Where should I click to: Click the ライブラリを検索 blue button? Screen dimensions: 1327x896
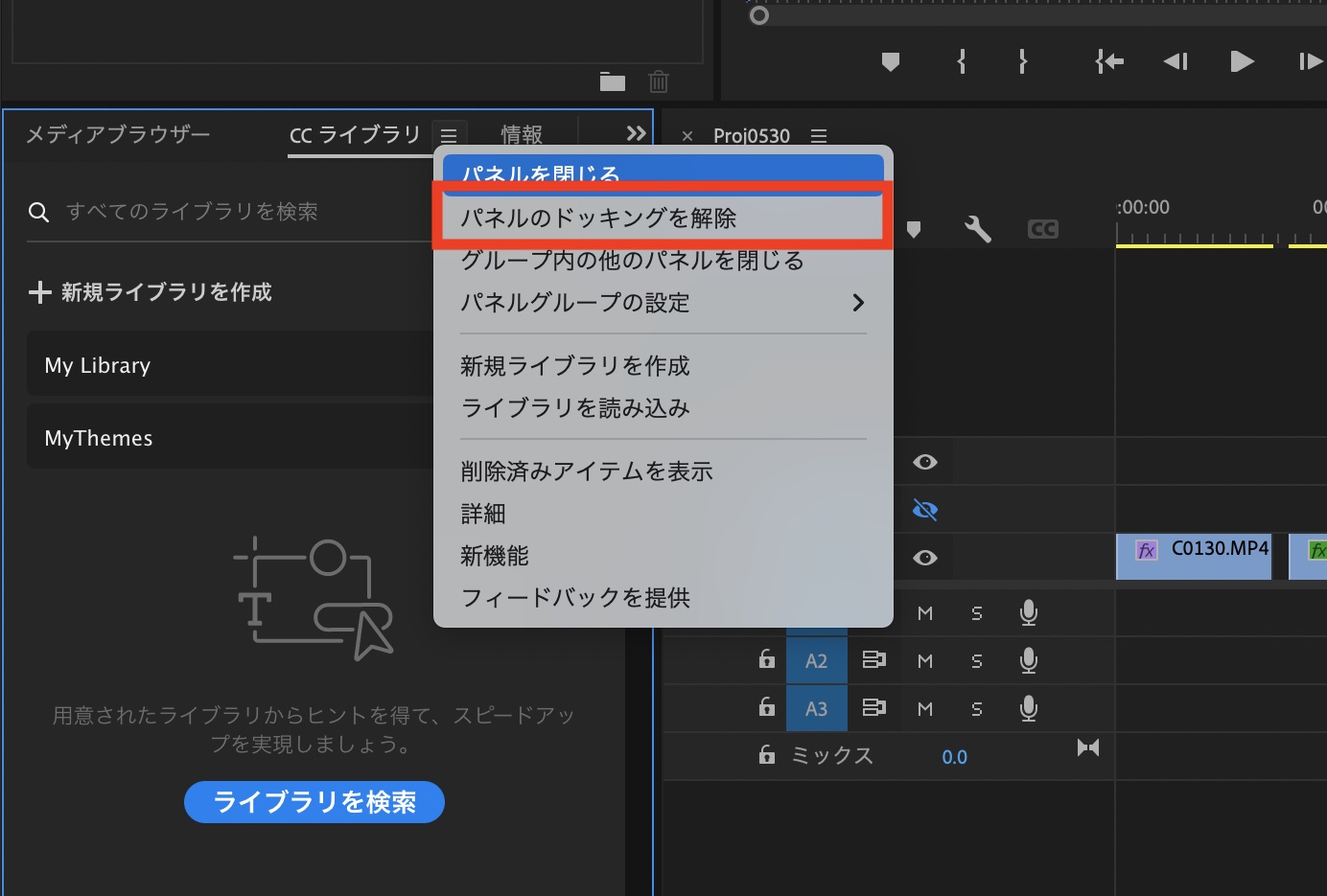314,802
